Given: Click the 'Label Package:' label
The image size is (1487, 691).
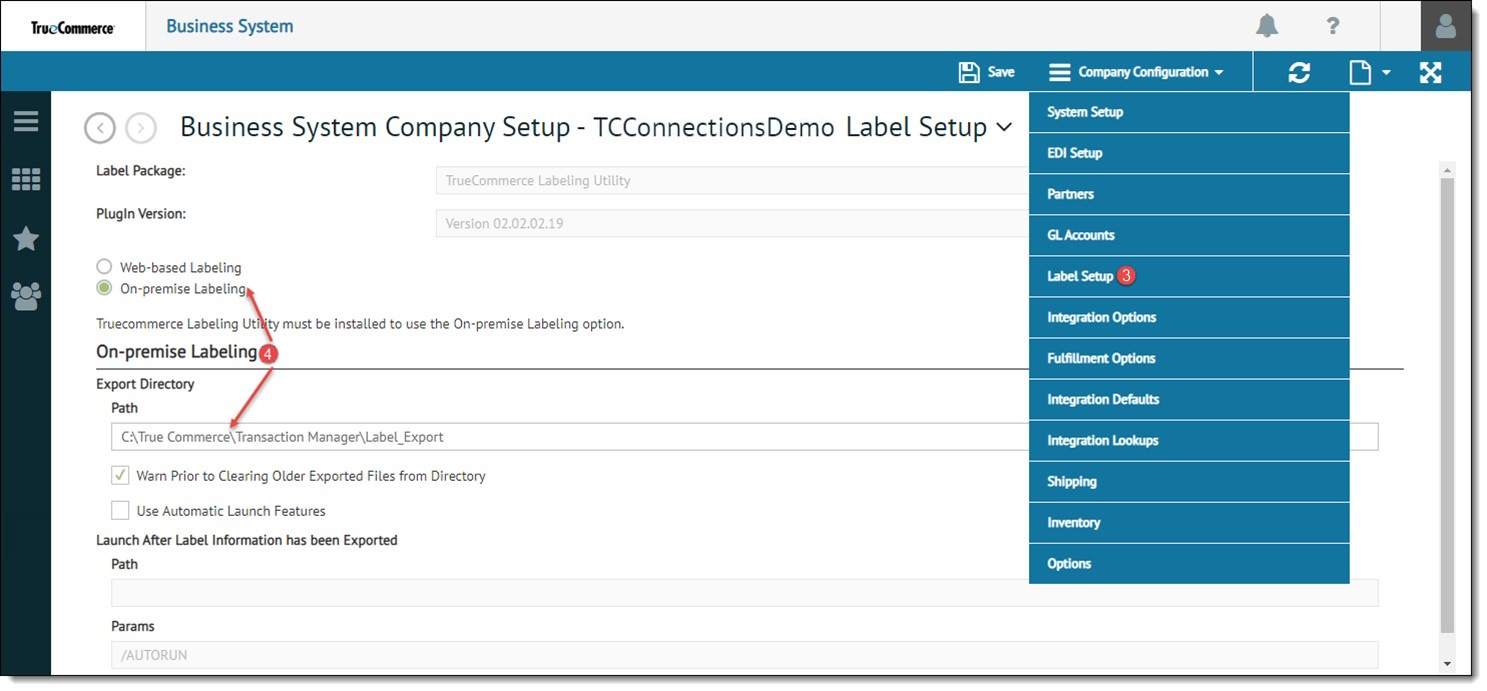Looking at the screenshot, I should point(141,171).
